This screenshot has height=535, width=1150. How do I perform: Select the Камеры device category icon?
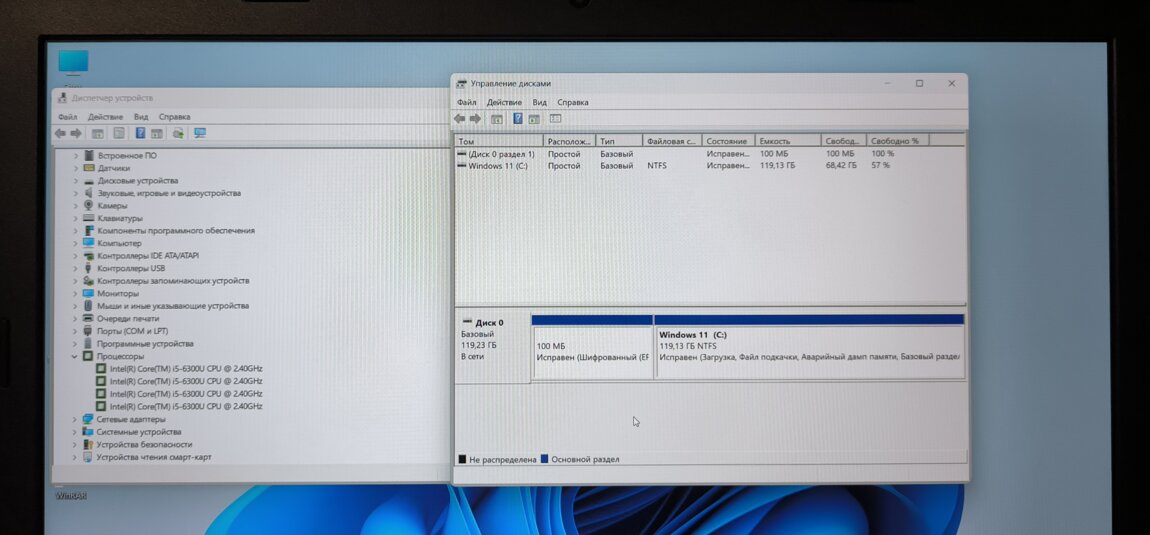click(x=89, y=206)
